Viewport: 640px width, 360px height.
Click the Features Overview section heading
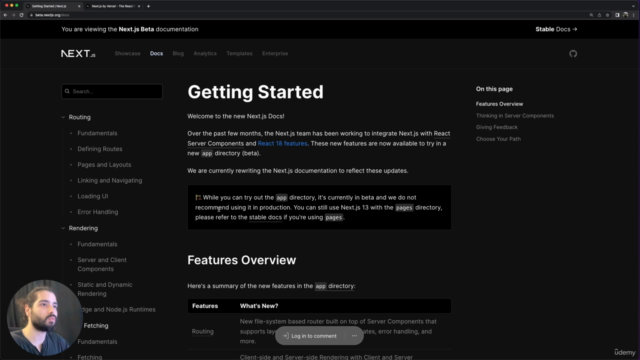coord(242,260)
